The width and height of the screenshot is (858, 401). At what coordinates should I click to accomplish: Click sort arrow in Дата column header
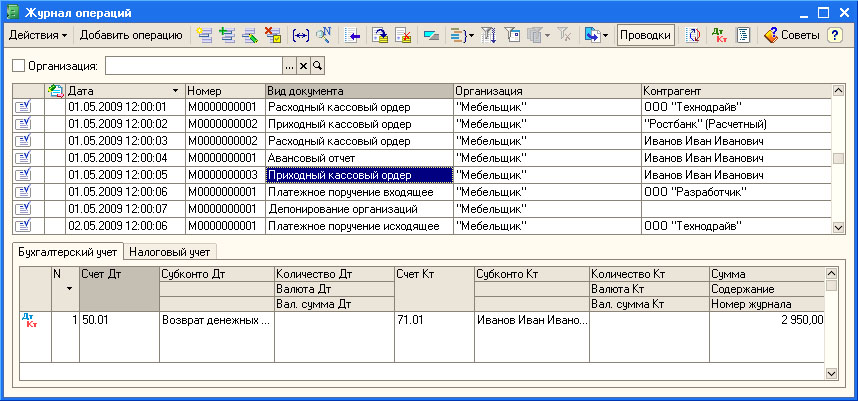tap(175, 91)
